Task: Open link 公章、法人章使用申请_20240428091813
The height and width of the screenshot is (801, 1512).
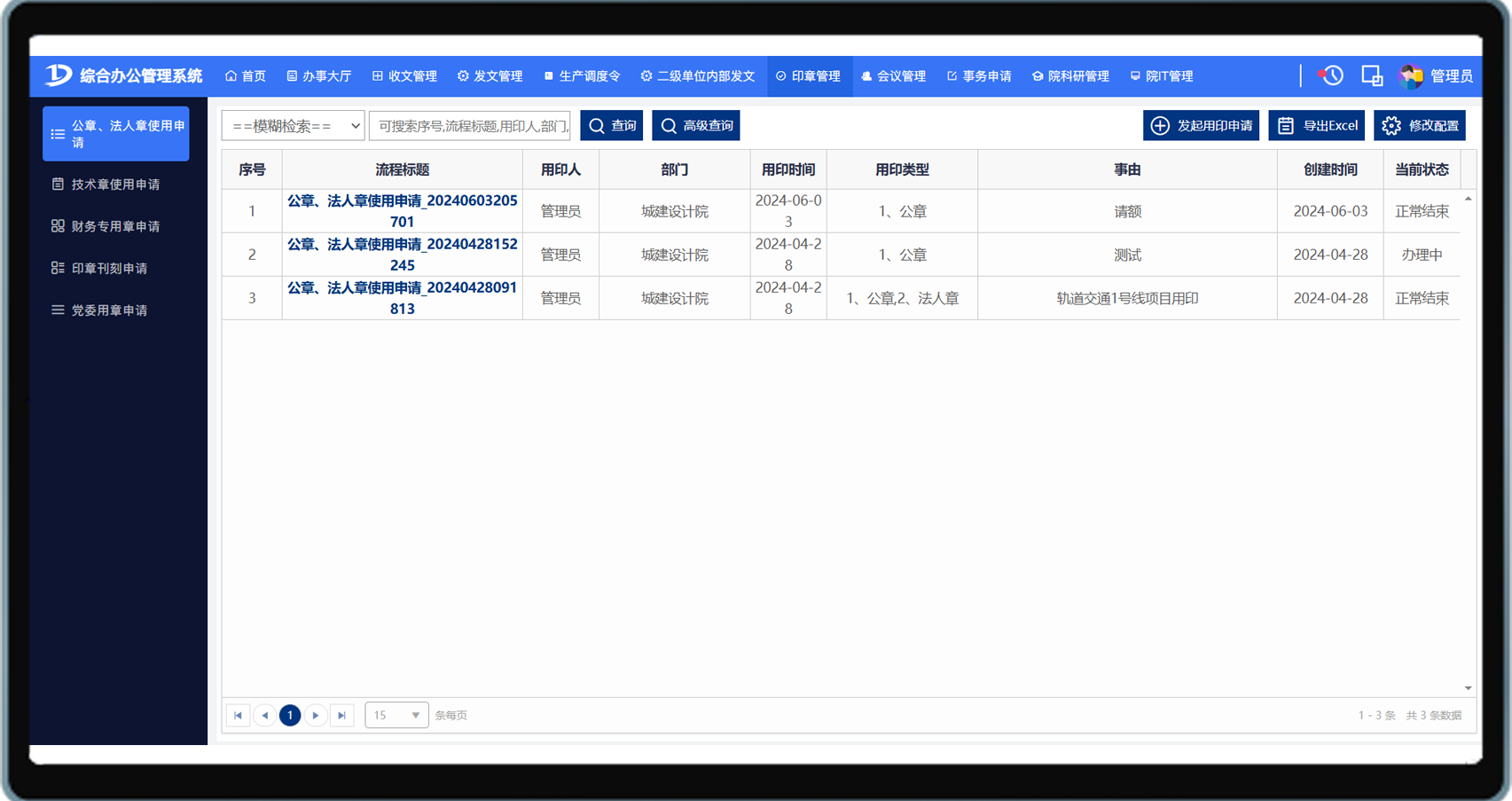Action: tap(403, 298)
